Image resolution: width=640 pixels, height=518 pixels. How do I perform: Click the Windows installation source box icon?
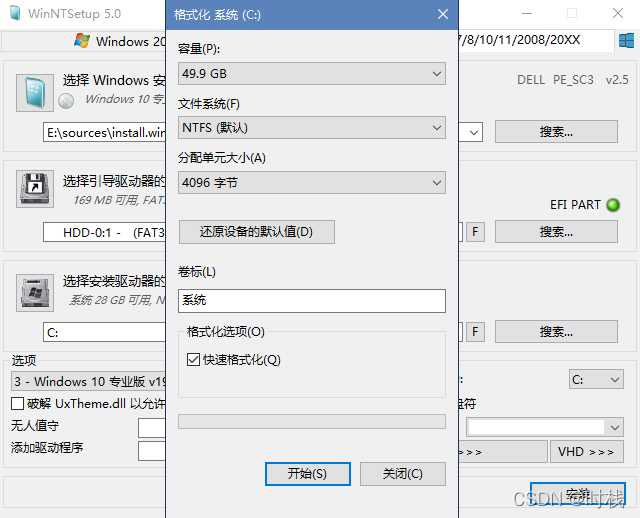[35, 93]
